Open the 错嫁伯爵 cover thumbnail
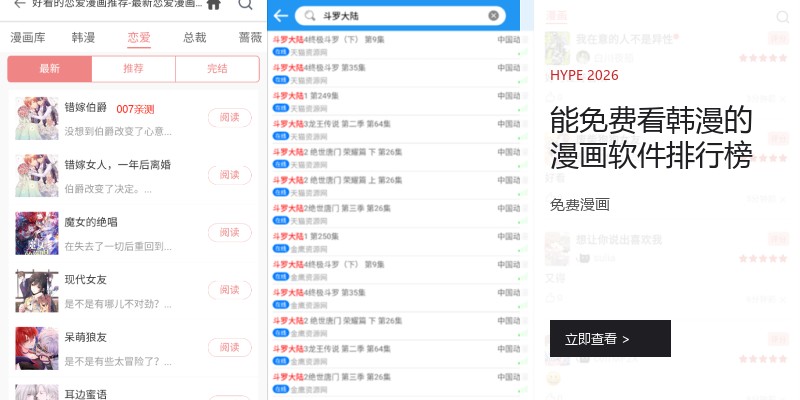The image size is (800, 400). pos(37,118)
